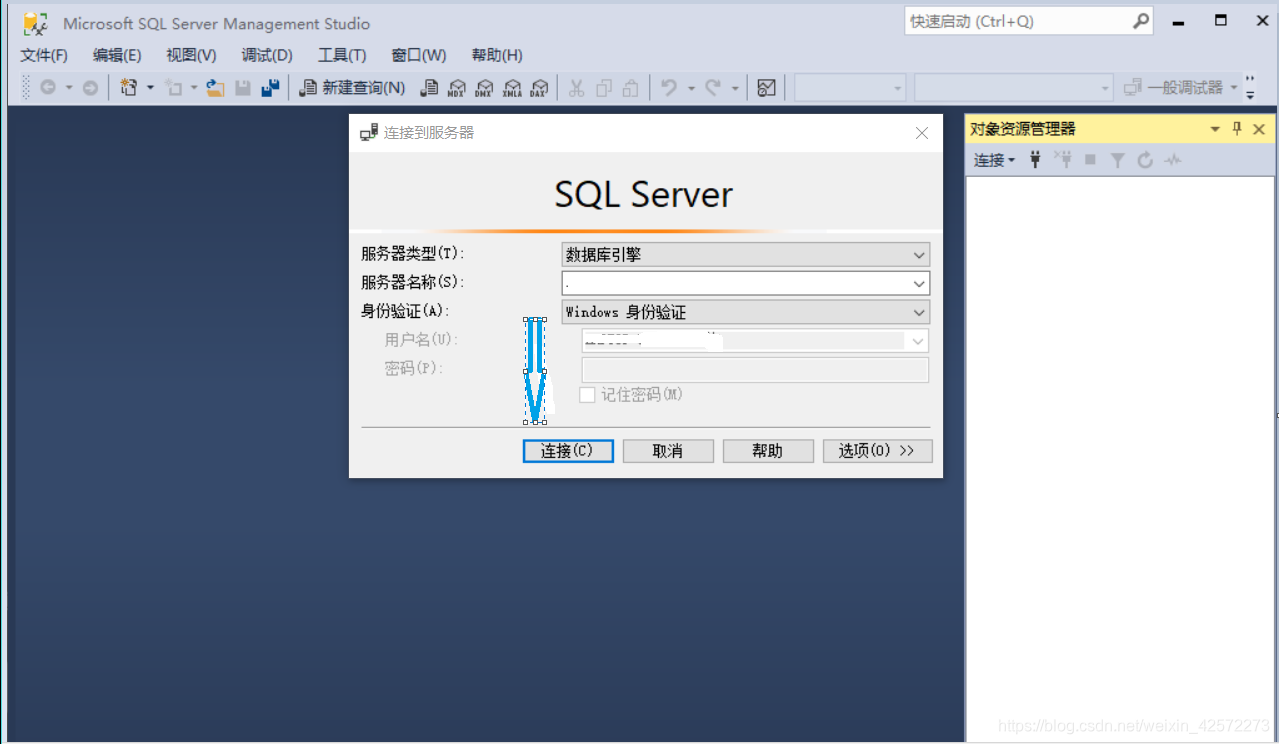
Task: Click the 连接(C) button
Action: (567, 451)
